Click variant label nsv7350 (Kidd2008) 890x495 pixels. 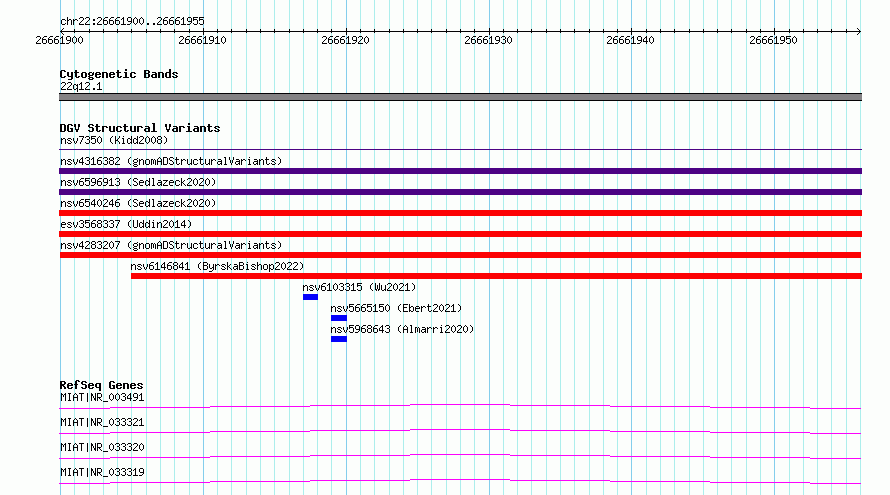pyautogui.click(x=114, y=140)
